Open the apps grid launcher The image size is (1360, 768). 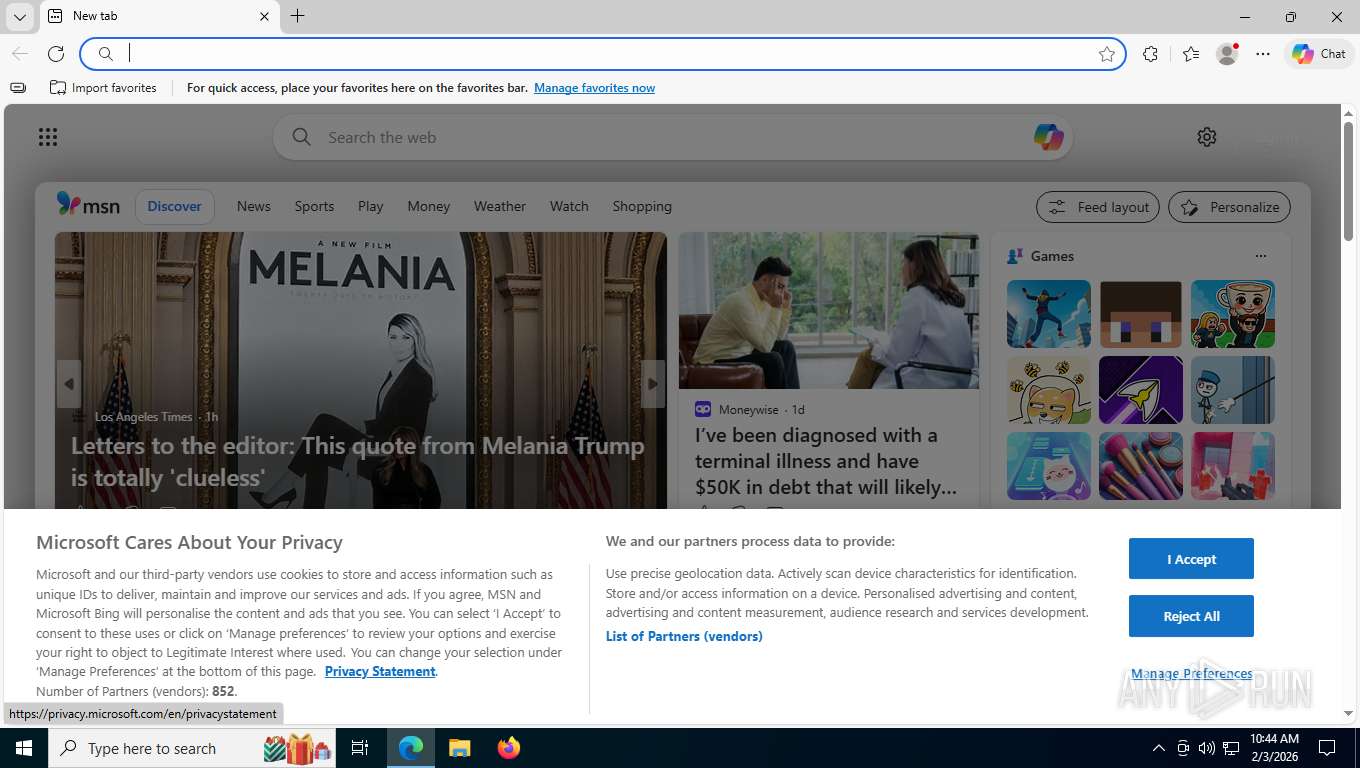pyautogui.click(x=48, y=137)
